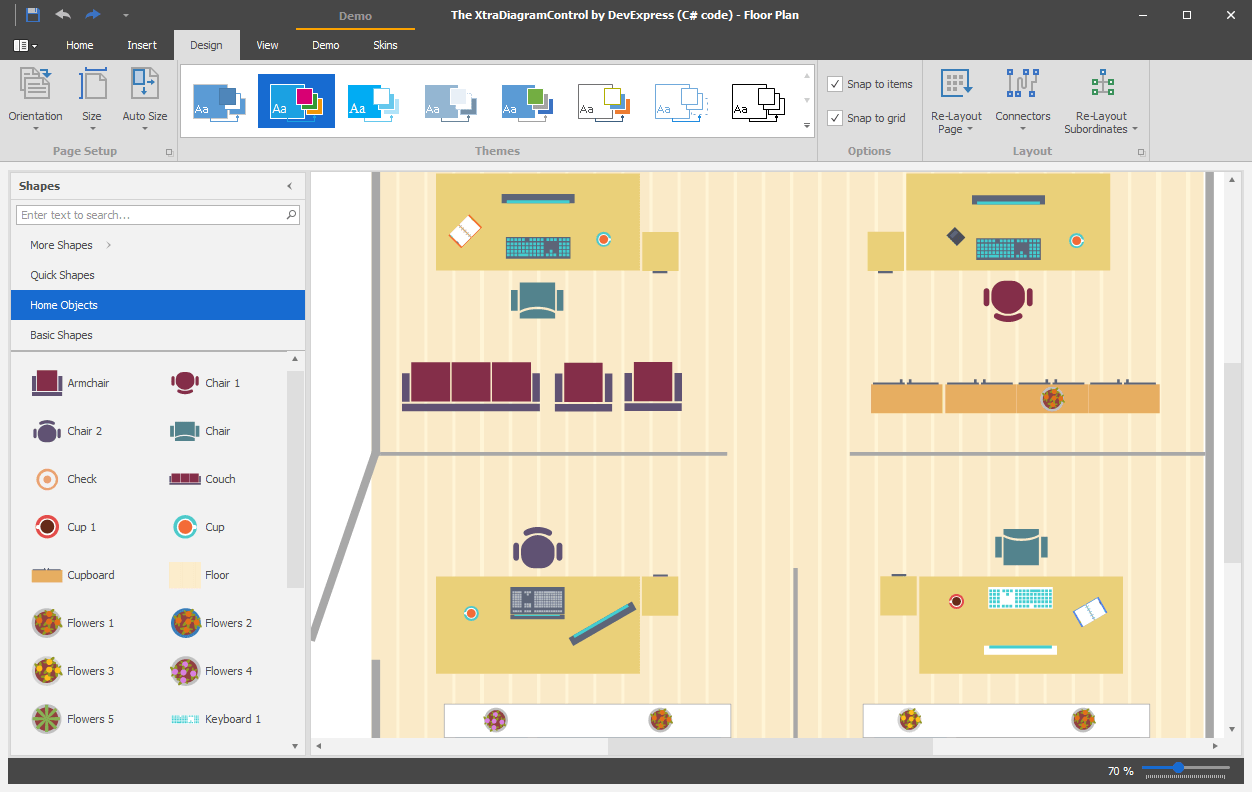Click the shapes search text field
This screenshot has width=1252, height=792.
[150, 215]
